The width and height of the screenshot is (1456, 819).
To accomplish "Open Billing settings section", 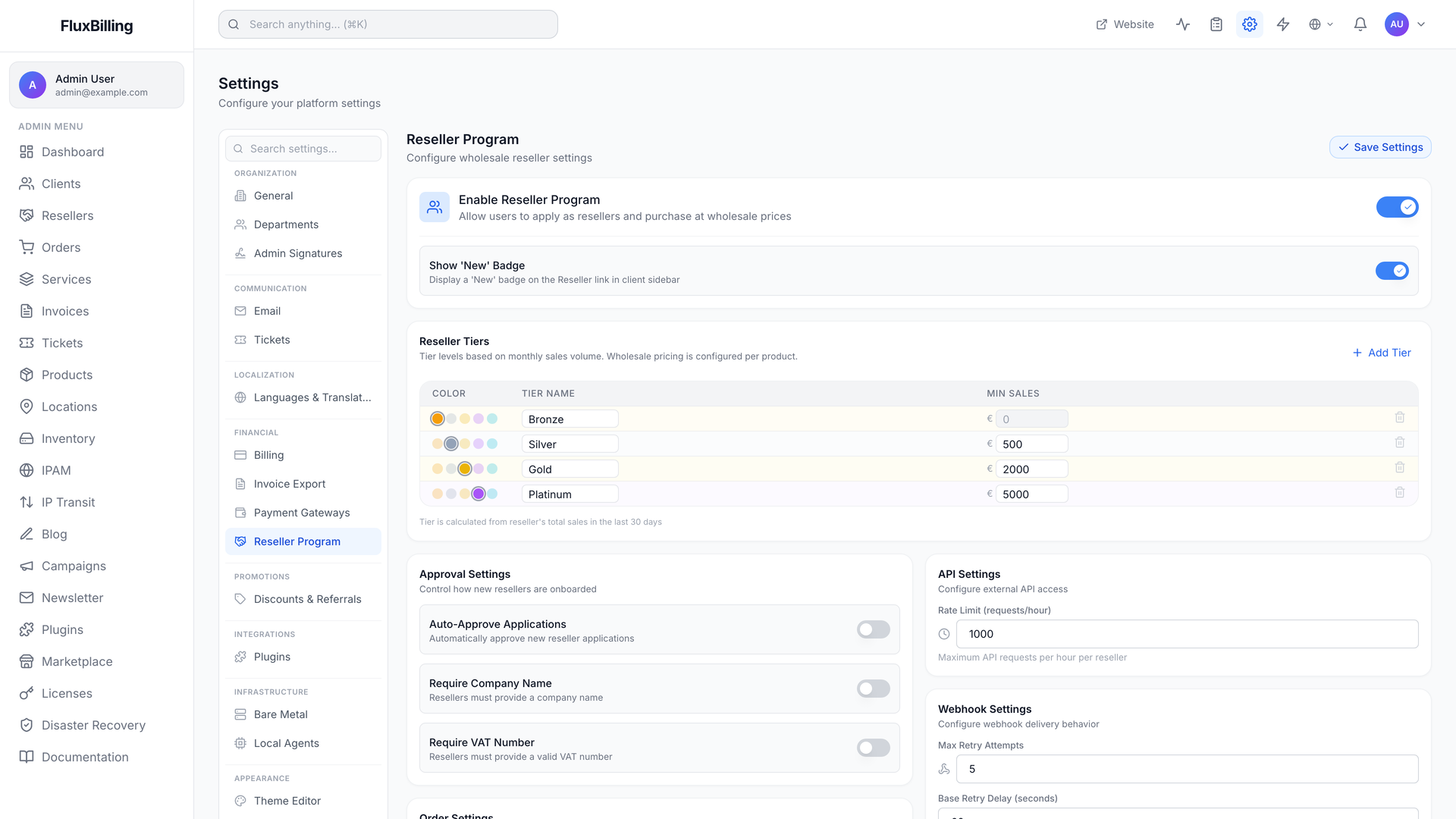I will pos(303,455).
